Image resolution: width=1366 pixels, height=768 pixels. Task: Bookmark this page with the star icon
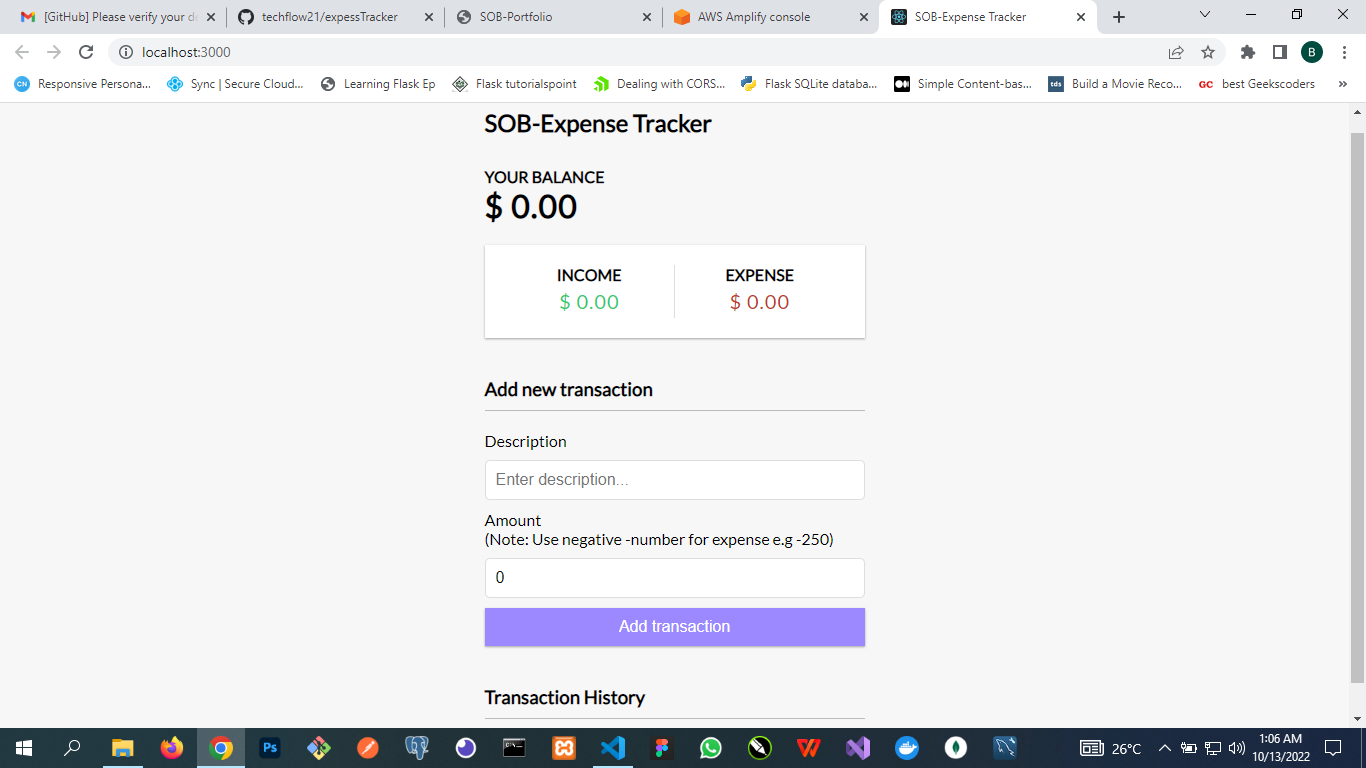pyautogui.click(x=1208, y=52)
